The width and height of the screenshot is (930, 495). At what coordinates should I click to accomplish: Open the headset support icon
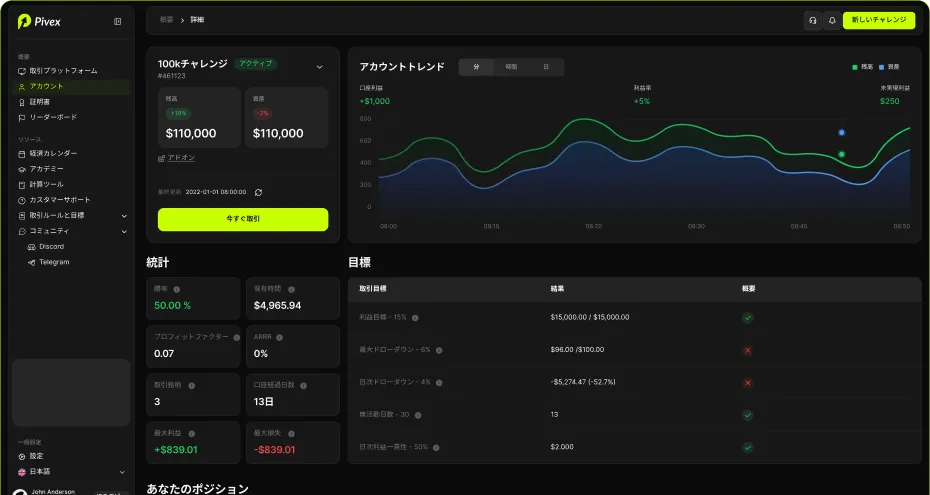pyautogui.click(x=813, y=20)
